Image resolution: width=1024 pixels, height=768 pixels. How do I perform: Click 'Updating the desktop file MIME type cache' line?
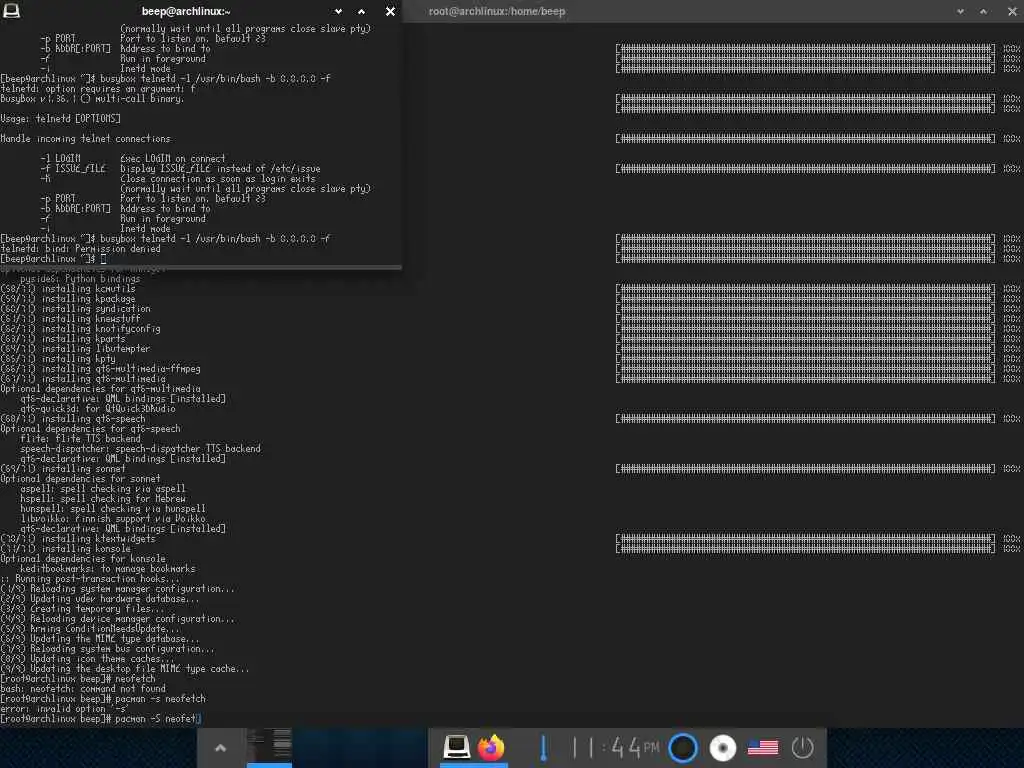point(125,669)
